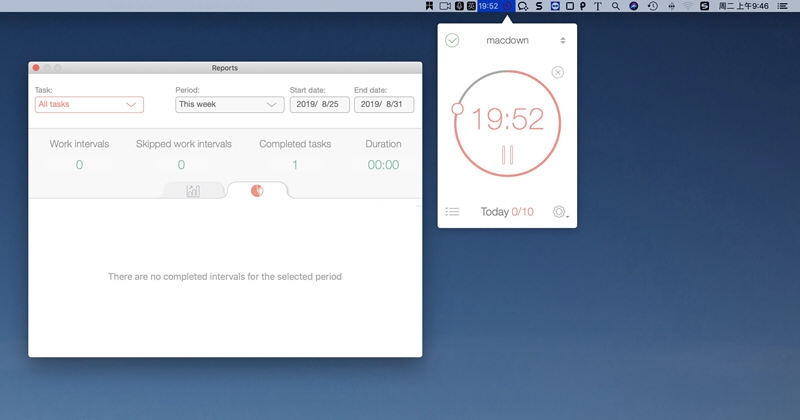The image size is (800, 420).
Task: Open the Period dropdown showing This week
Action: (230, 105)
